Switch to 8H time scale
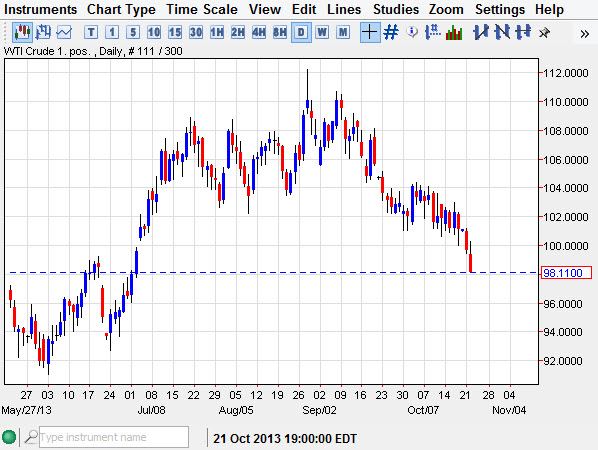 (x=280, y=32)
